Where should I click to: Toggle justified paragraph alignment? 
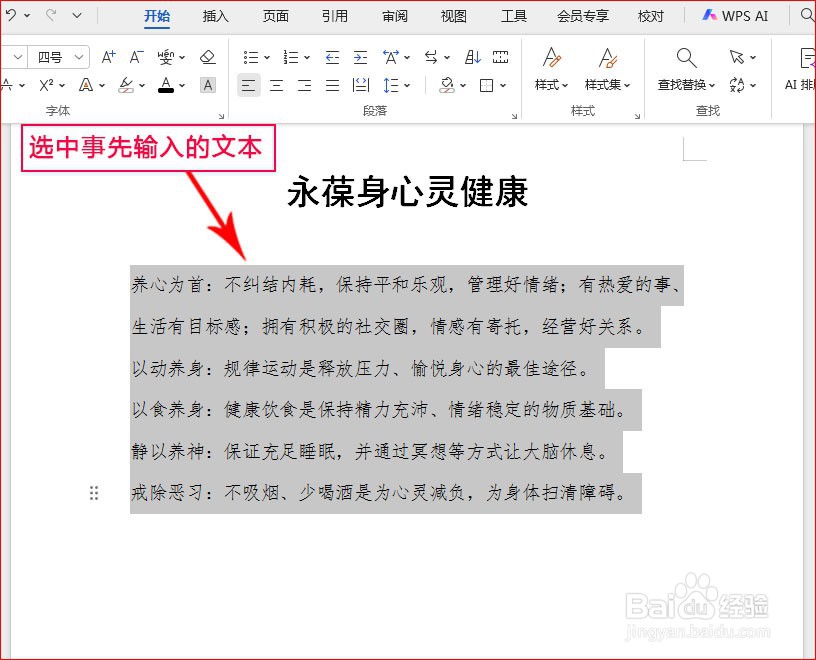331,85
